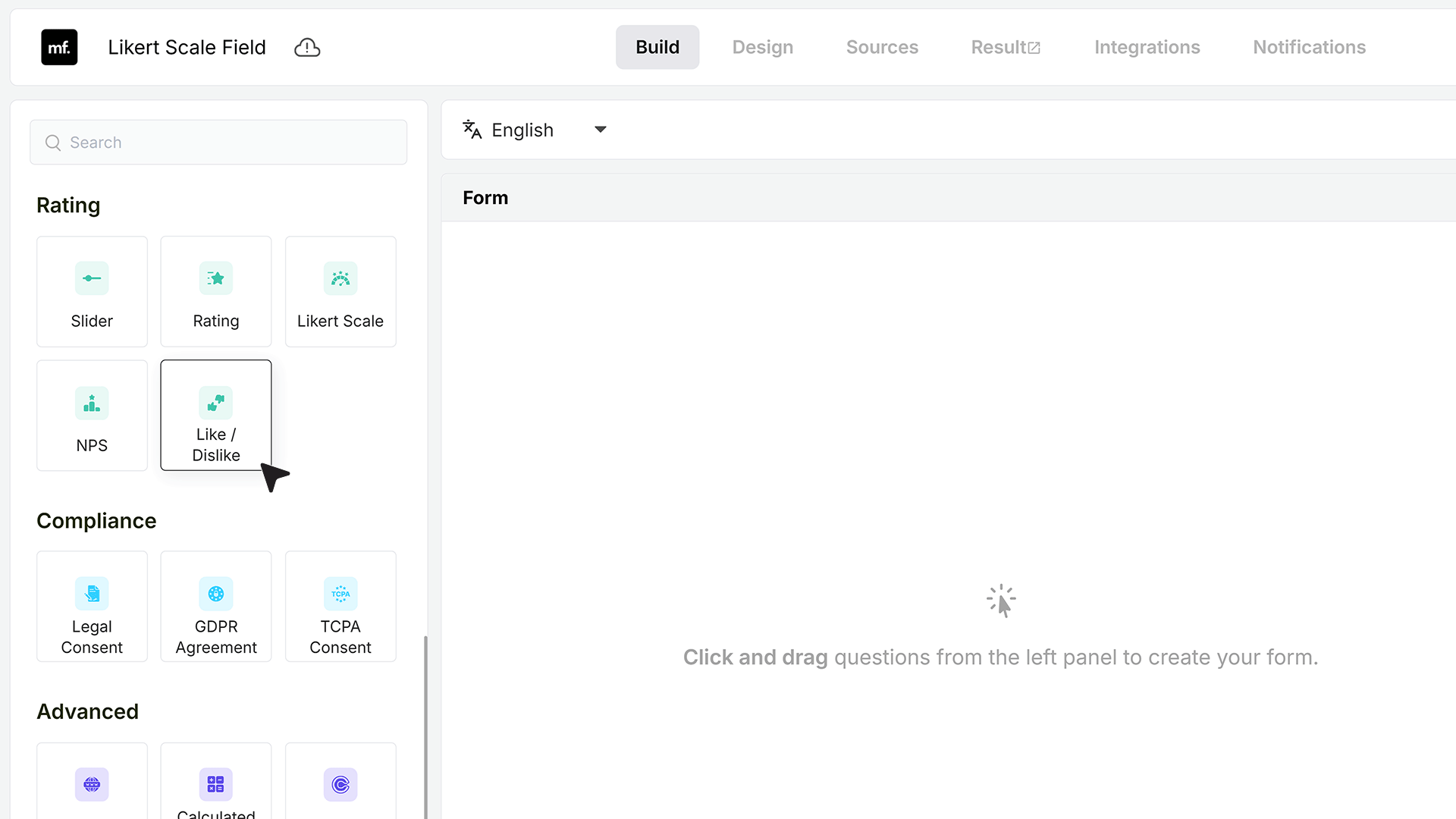Select the Likert Scale field icon
Screen dimensions: 1456x819
340,278
